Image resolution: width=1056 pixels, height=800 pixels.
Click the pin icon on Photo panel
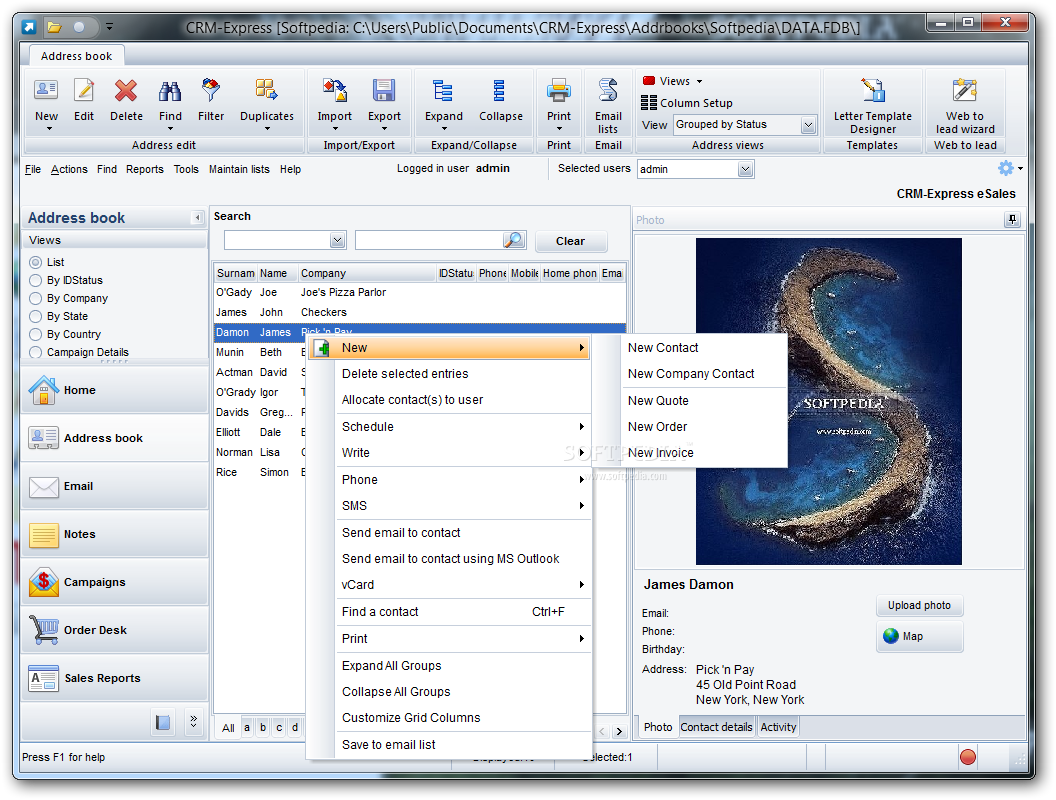pos(1012,219)
